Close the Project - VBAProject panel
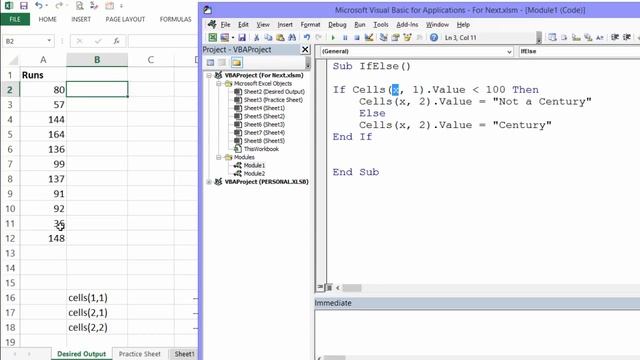 coord(305,49)
